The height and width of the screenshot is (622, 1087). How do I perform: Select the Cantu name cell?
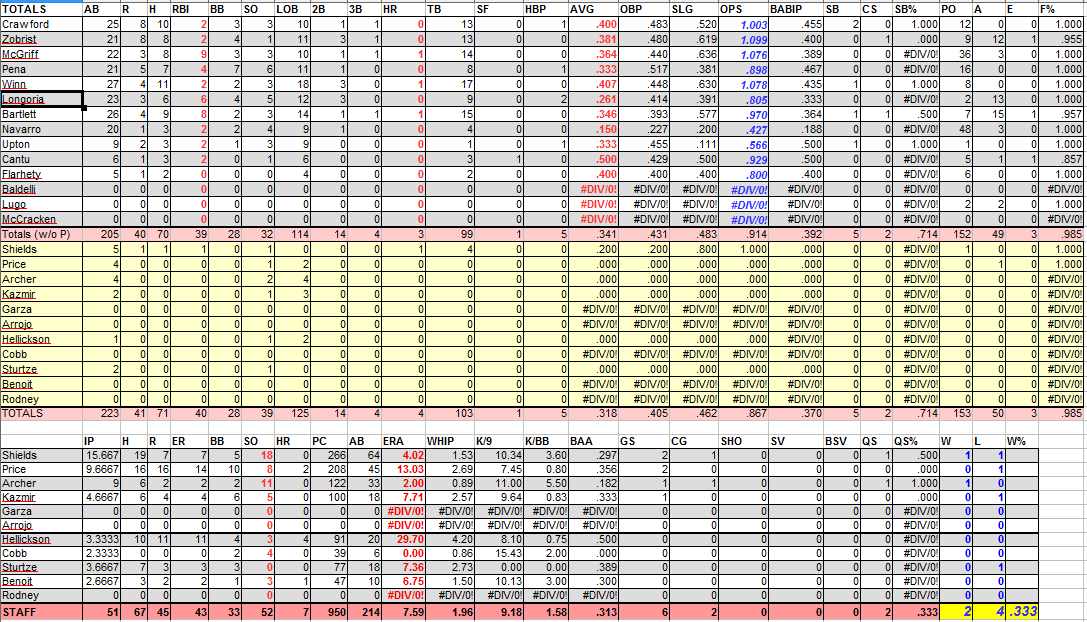[x=42, y=159]
